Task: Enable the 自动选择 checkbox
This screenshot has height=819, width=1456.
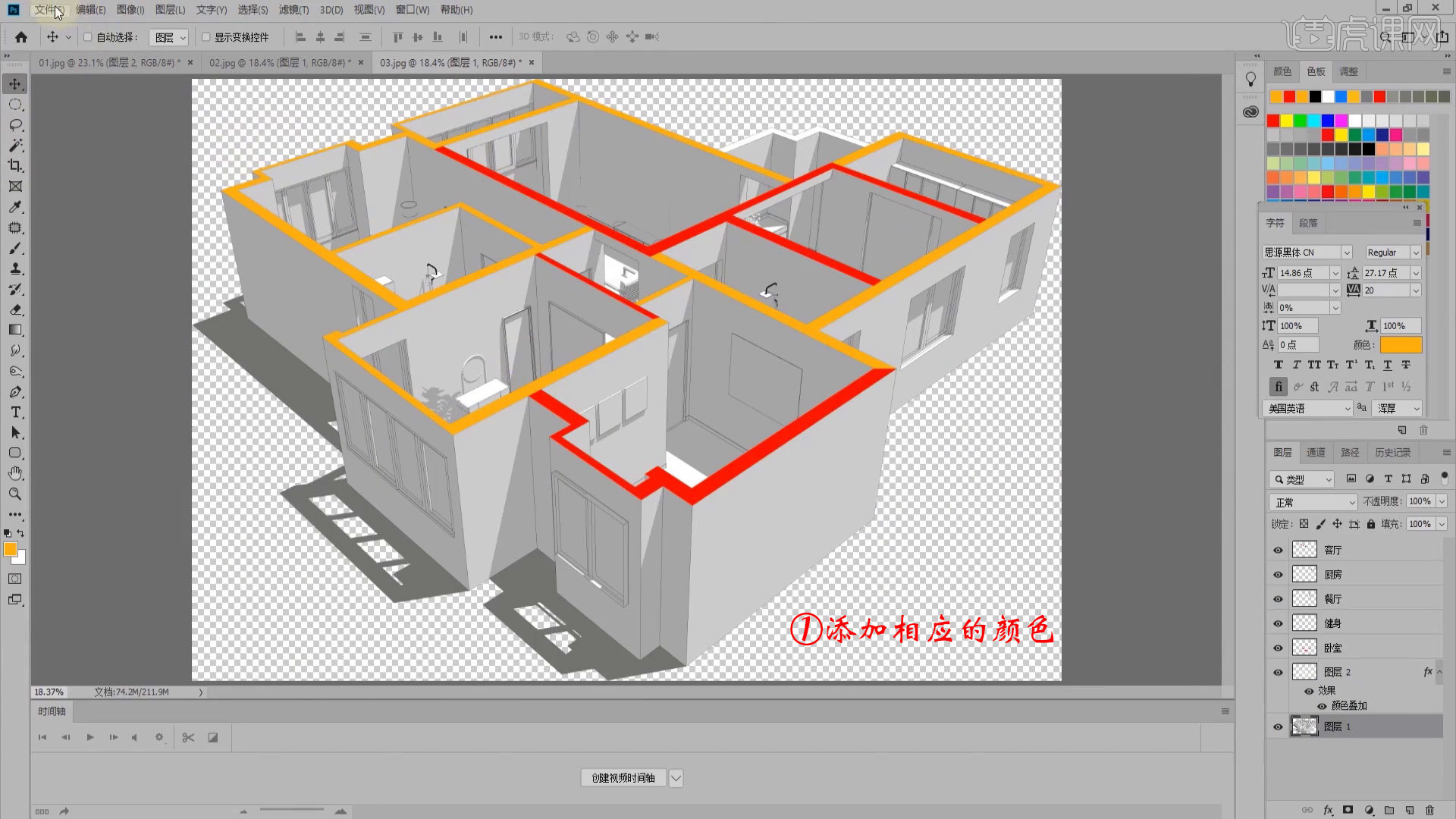Action: pyautogui.click(x=87, y=37)
